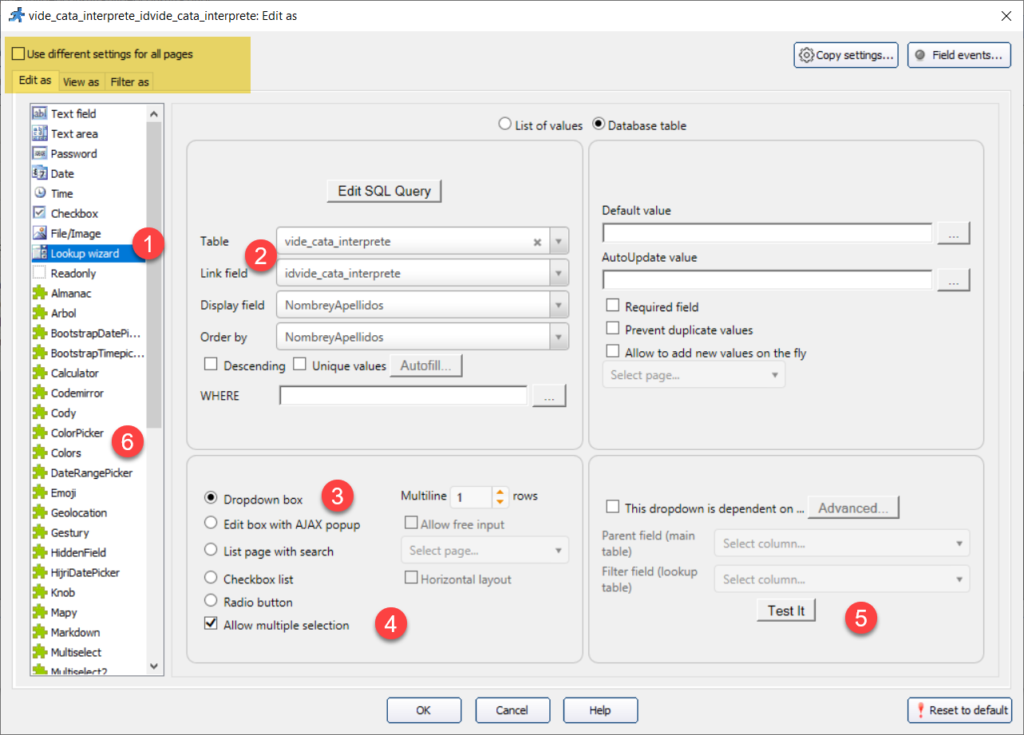This screenshot has height=735, width=1024.
Task: Select the Password field type icon
Action: click(x=40, y=154)
